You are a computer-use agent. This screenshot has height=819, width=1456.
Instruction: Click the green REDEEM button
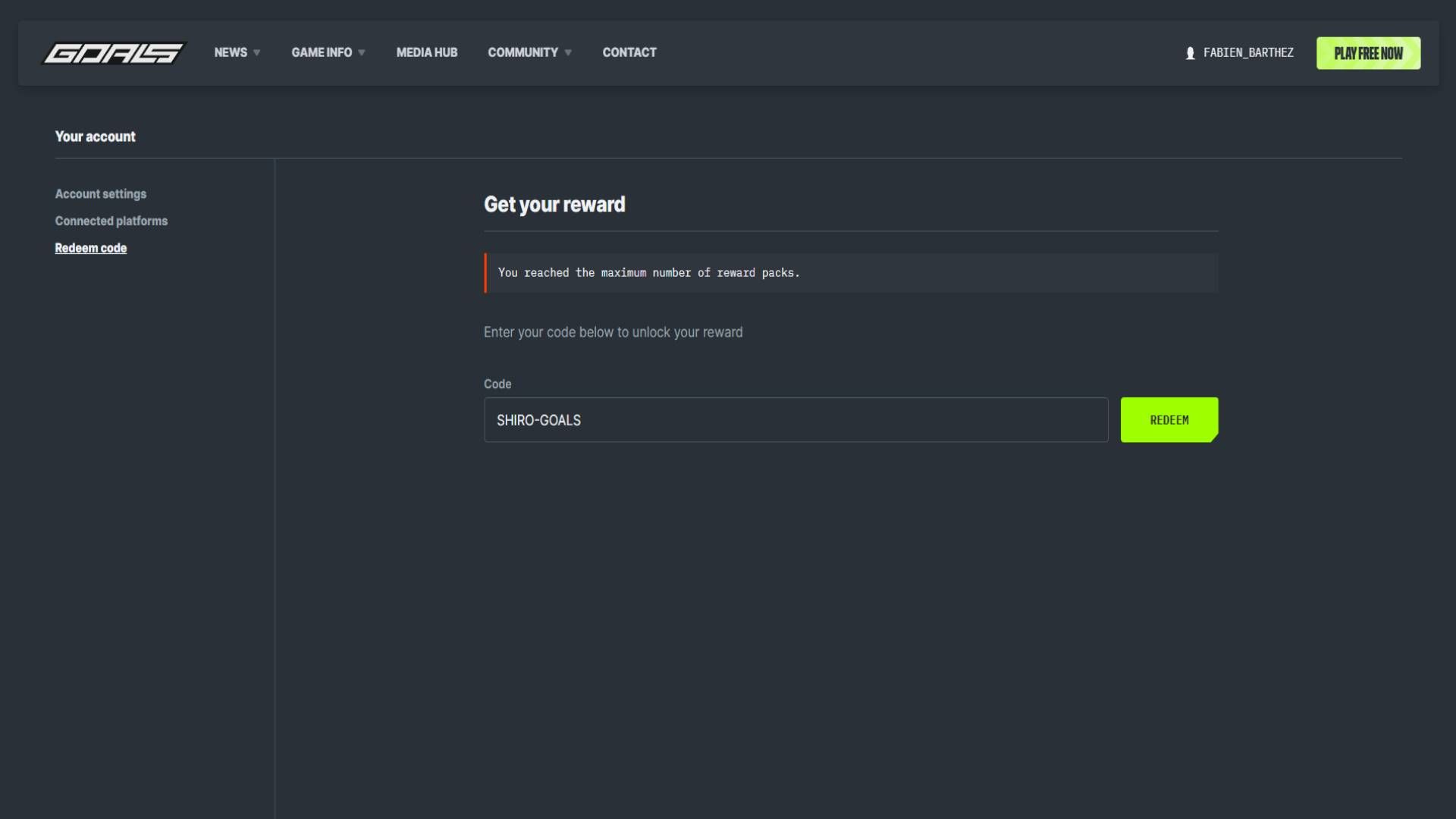point(1169,419)
